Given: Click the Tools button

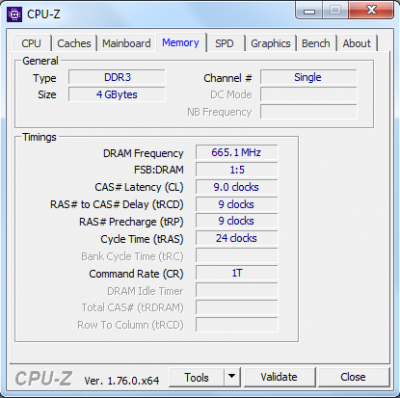Looking at the screenshot, I should coord(197,377).
